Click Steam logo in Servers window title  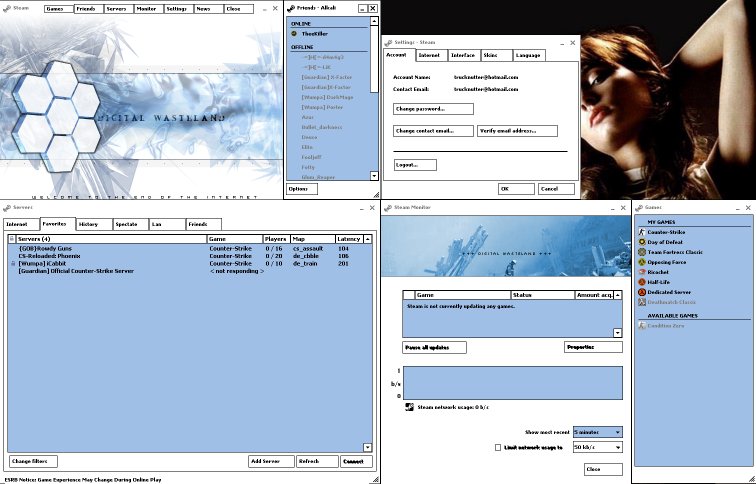tap(7, 208)
